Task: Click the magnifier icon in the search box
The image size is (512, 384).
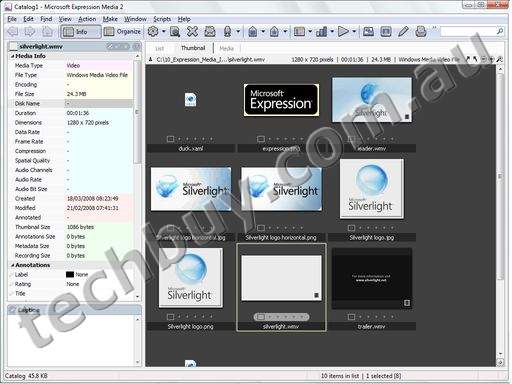Action: click(499, 32)
